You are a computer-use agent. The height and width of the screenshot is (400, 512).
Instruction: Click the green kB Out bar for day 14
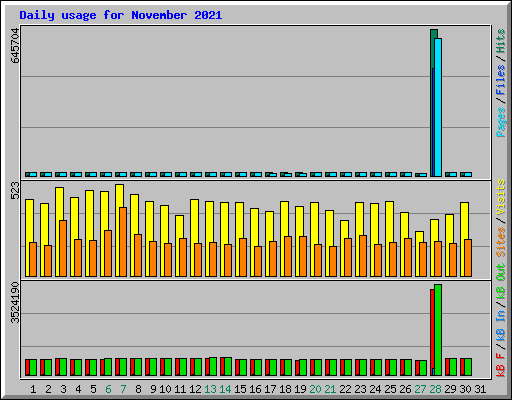[228, 367]
